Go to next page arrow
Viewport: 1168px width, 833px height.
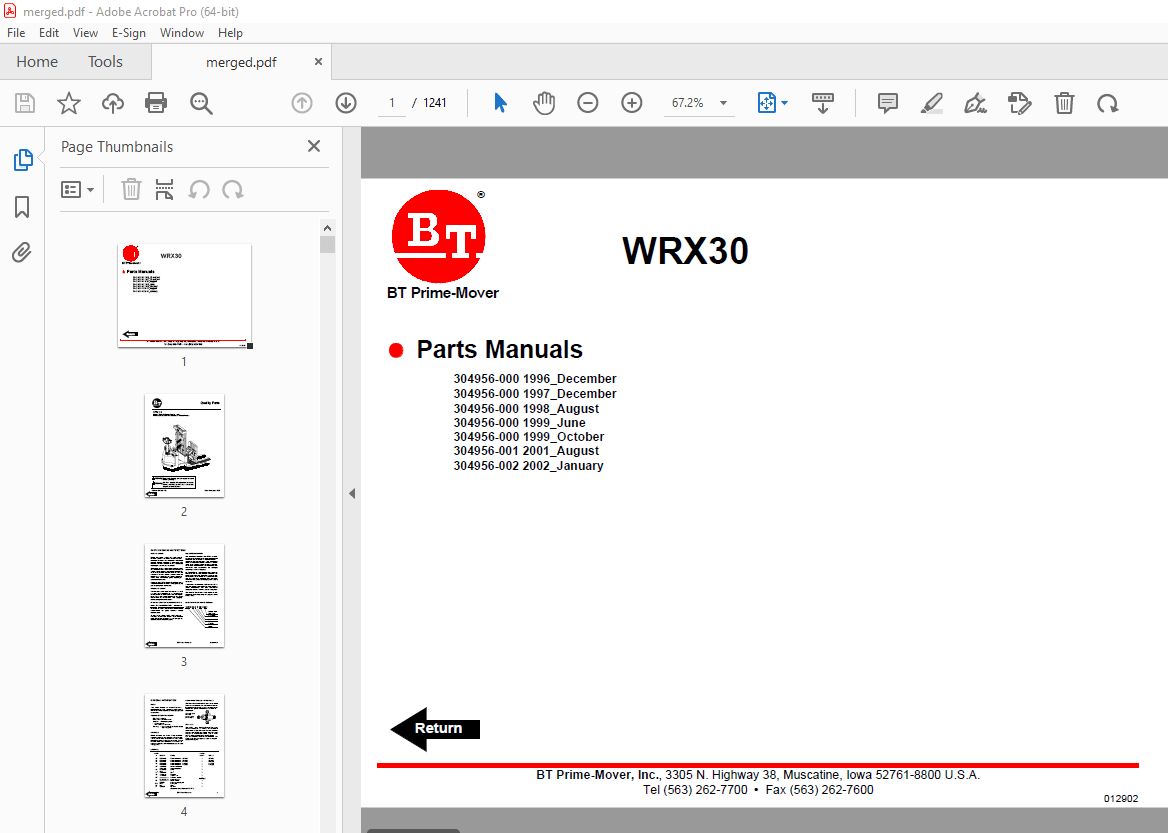pyautogui.click(x=346, y=103)
